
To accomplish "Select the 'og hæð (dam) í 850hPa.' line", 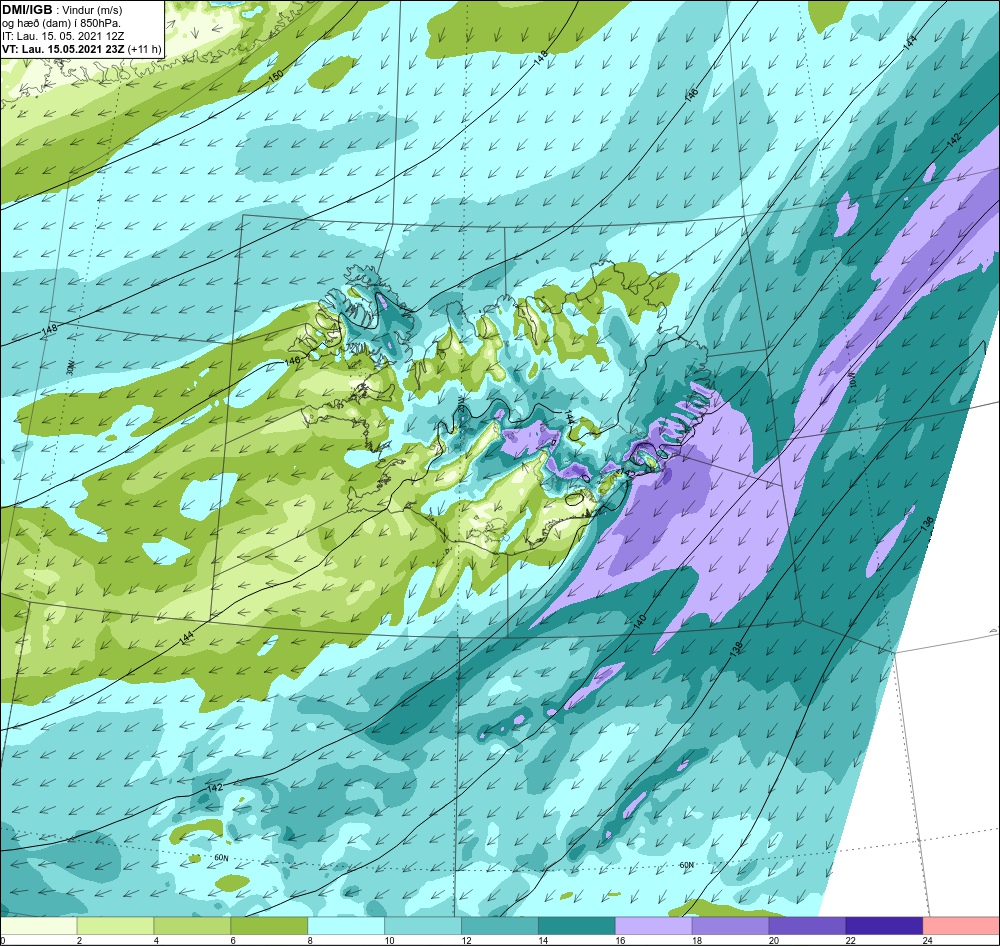I will click(62, 24).
